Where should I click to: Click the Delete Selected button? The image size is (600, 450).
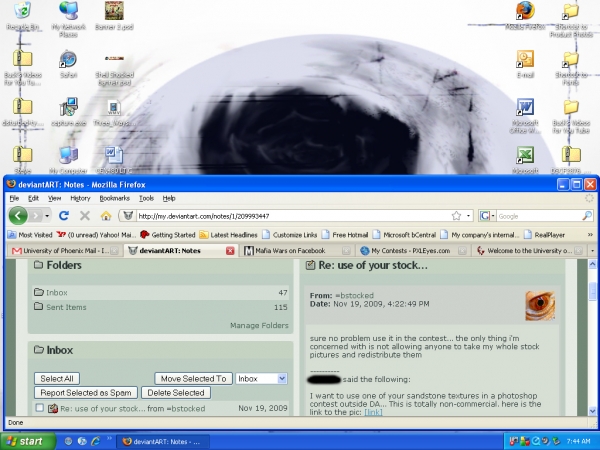(176, 393)
